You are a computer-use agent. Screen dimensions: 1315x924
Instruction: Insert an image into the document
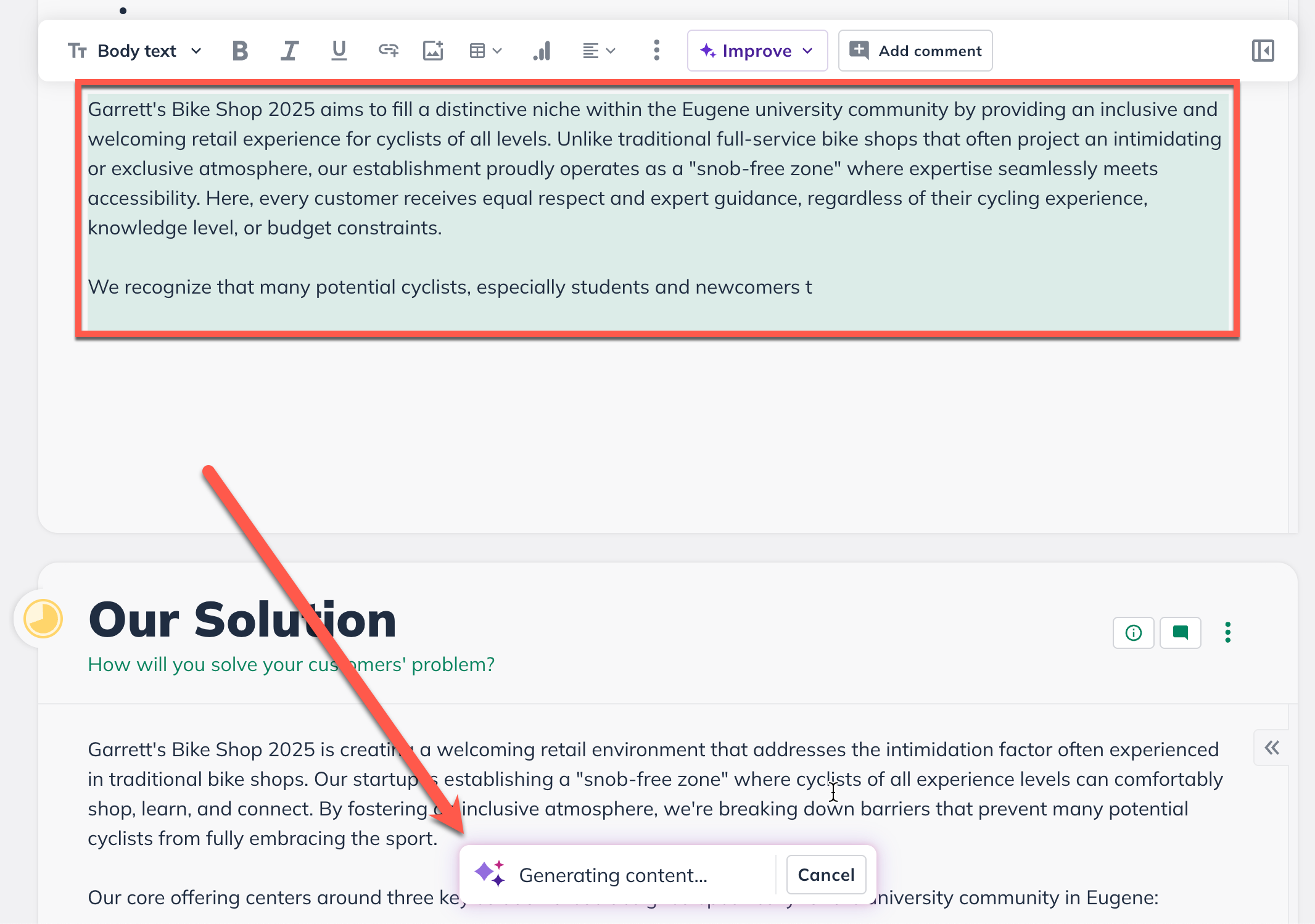tap(433, 51)
